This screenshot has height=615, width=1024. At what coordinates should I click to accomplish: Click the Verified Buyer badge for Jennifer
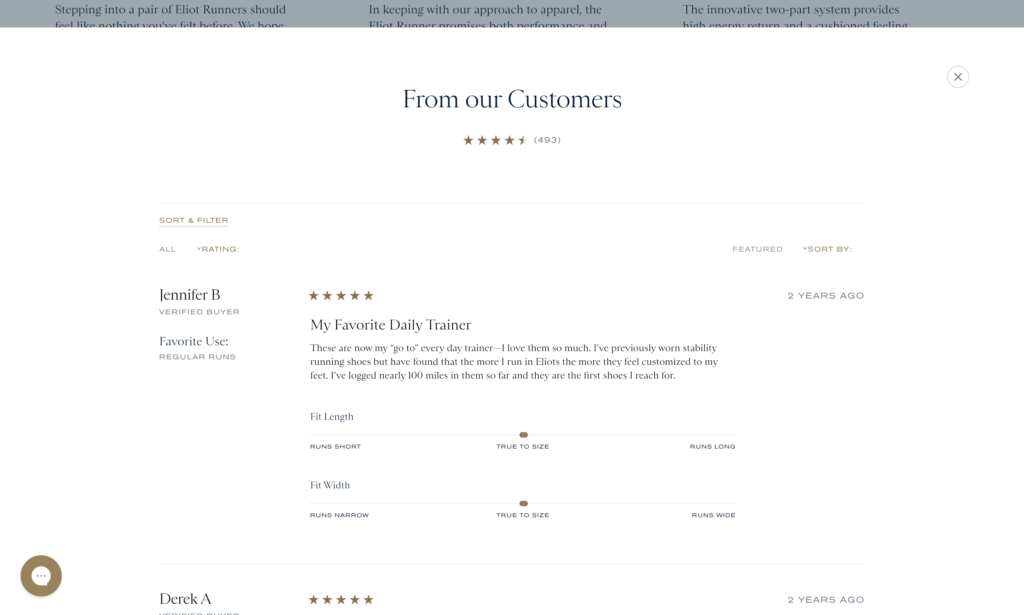pyautogui.click(x=199, y=312)
